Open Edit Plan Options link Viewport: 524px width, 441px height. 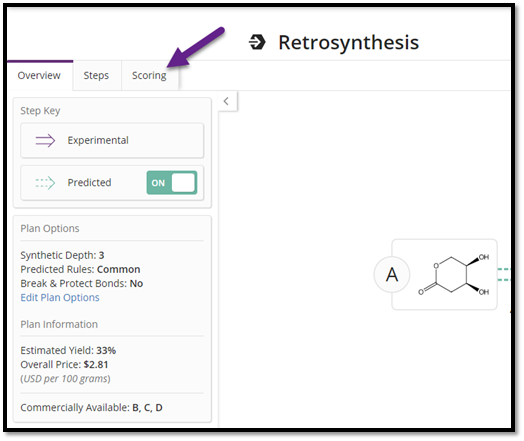(x=60, y=297)
